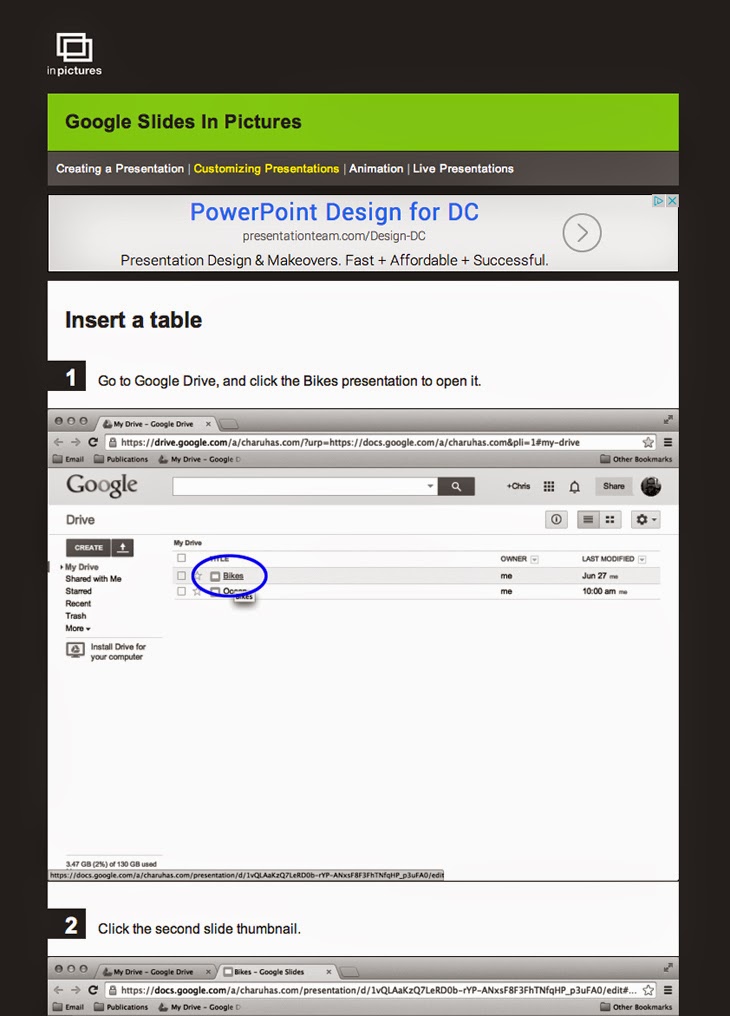The height and width of the screenshot is (1016, 730).
Task: Select the My Drive - Google Drive tab
Action: pos(153,424)
